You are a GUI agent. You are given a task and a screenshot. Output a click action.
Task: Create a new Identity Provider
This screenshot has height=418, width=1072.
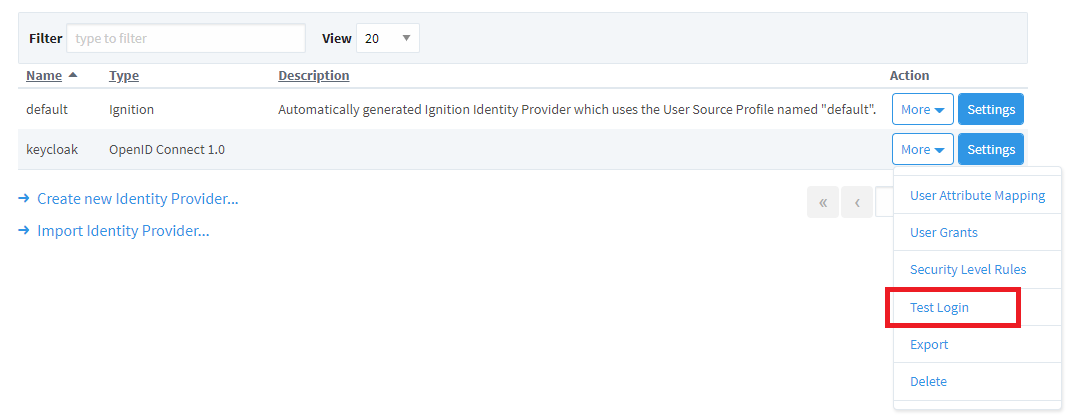click(x=137, y=199)
